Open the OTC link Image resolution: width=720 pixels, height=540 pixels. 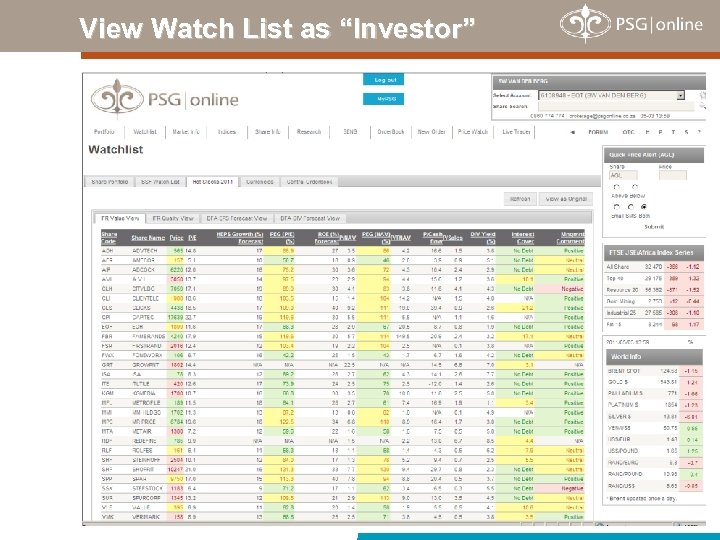628,132
